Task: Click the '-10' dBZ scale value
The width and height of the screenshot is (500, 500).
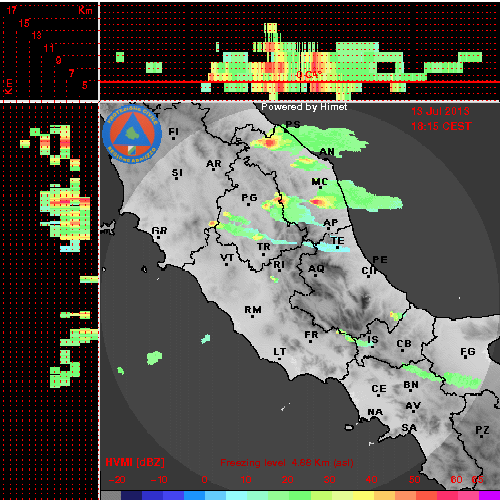Action: 159,480
